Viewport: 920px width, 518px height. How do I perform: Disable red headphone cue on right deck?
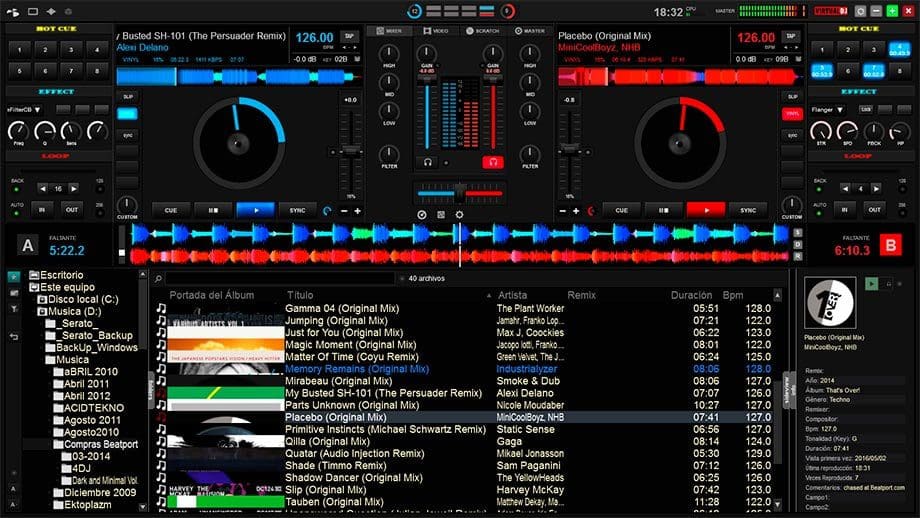(x=493, y=162)
